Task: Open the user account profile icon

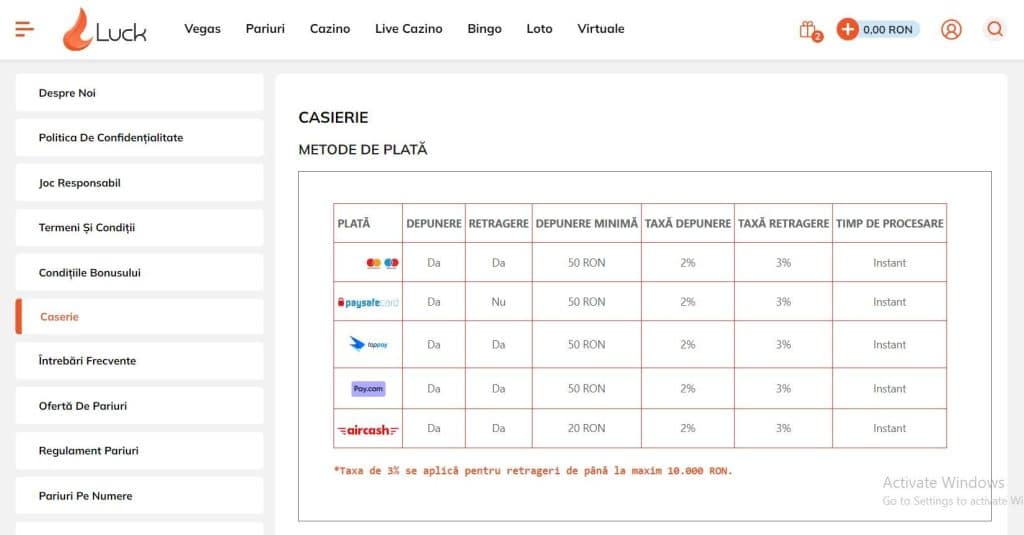Action: (951, 29)
